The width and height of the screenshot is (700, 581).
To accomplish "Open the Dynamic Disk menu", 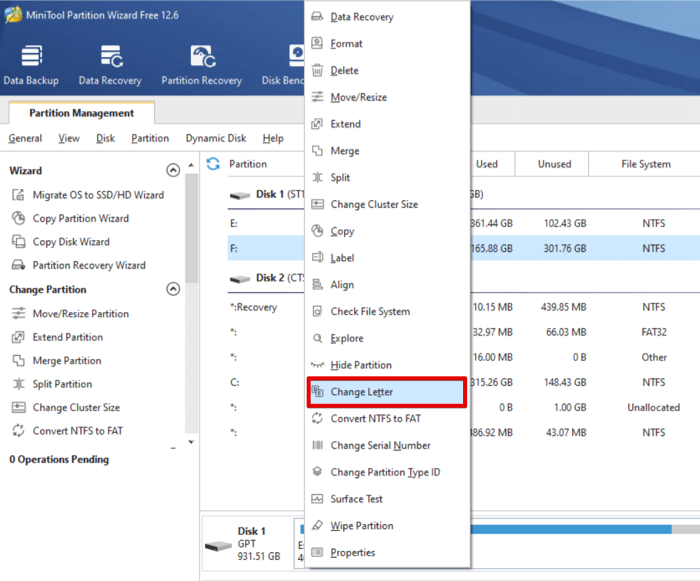I will [215, 139].
